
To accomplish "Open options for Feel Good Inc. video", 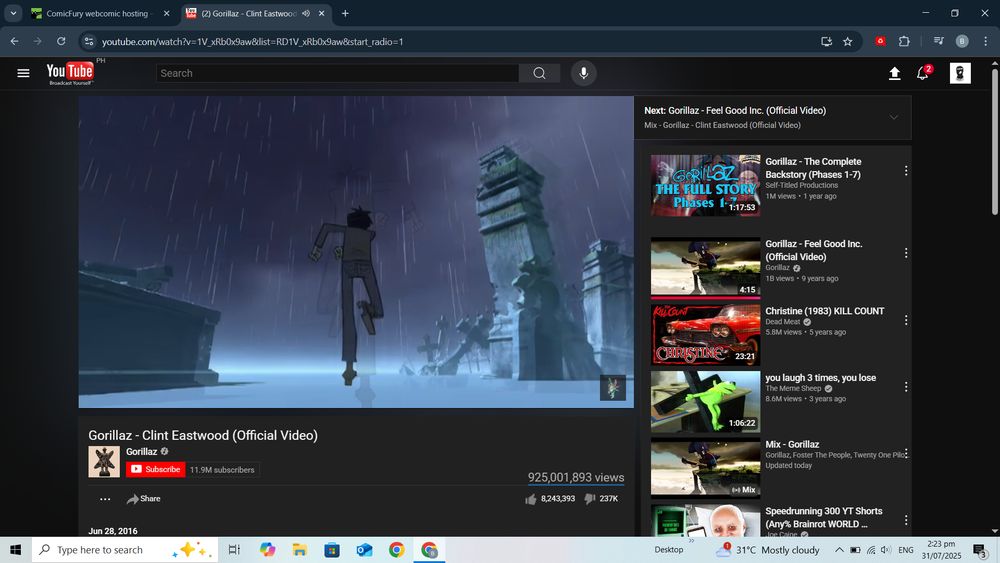I will (x=906, y=253).
